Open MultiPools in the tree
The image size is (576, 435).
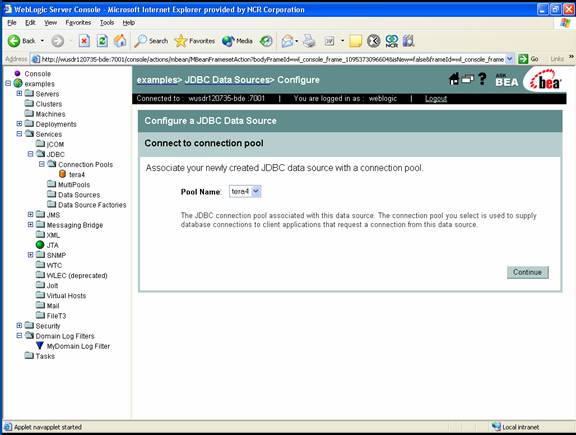tap(74, 184)
